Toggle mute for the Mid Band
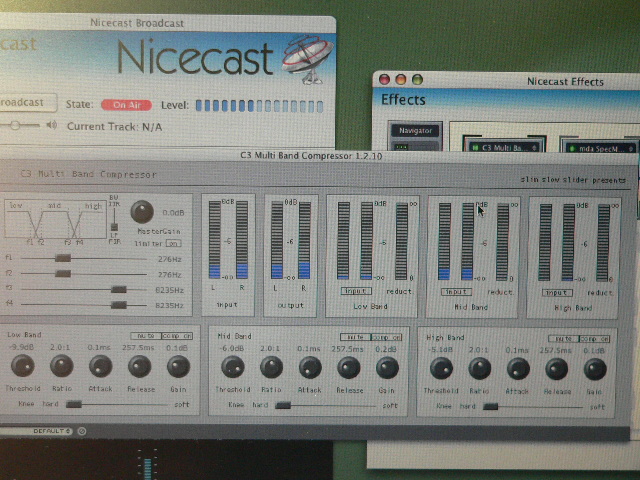 click(x=356, y=338)
